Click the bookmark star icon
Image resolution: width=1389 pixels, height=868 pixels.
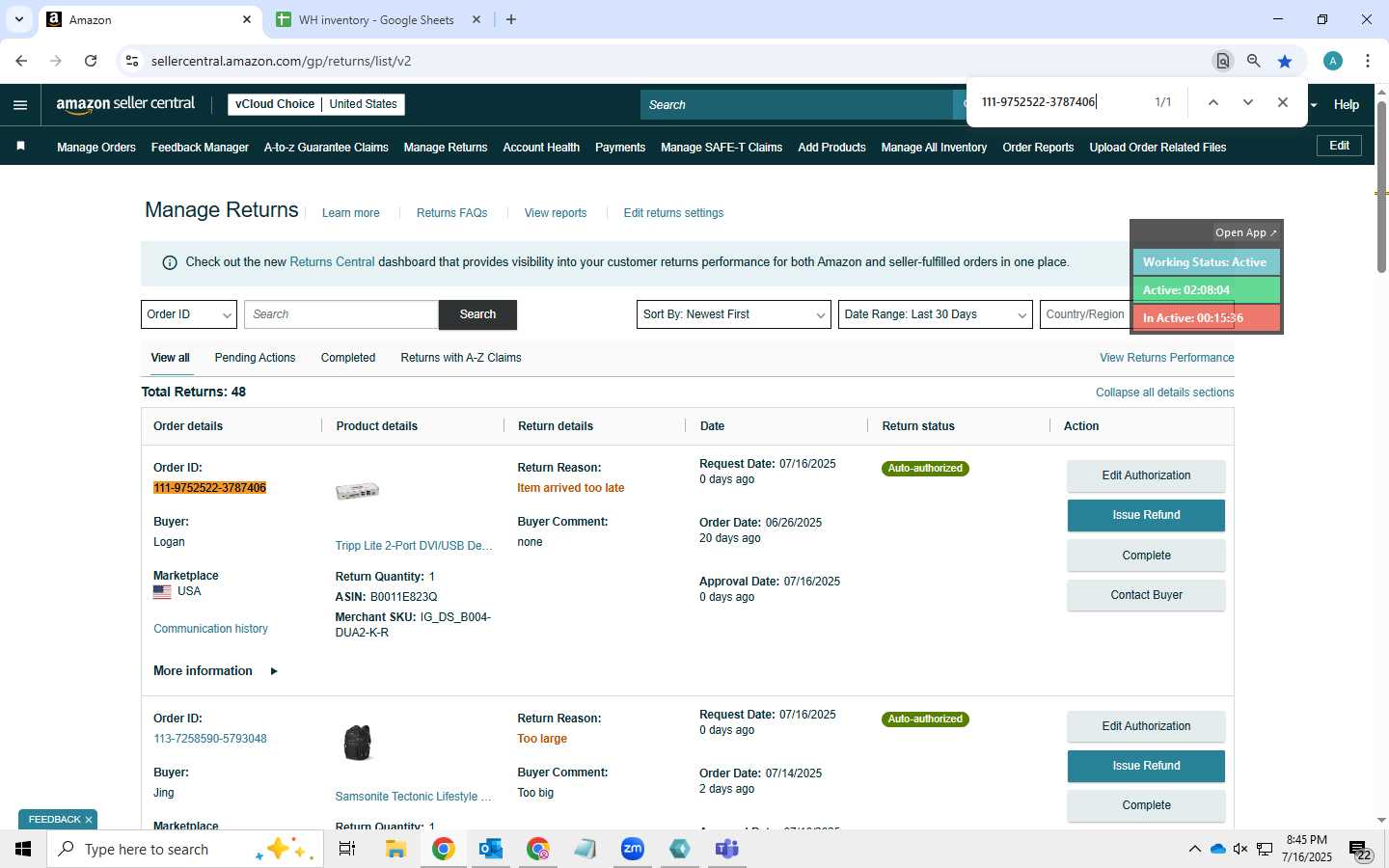click(x=1285, y=61)
